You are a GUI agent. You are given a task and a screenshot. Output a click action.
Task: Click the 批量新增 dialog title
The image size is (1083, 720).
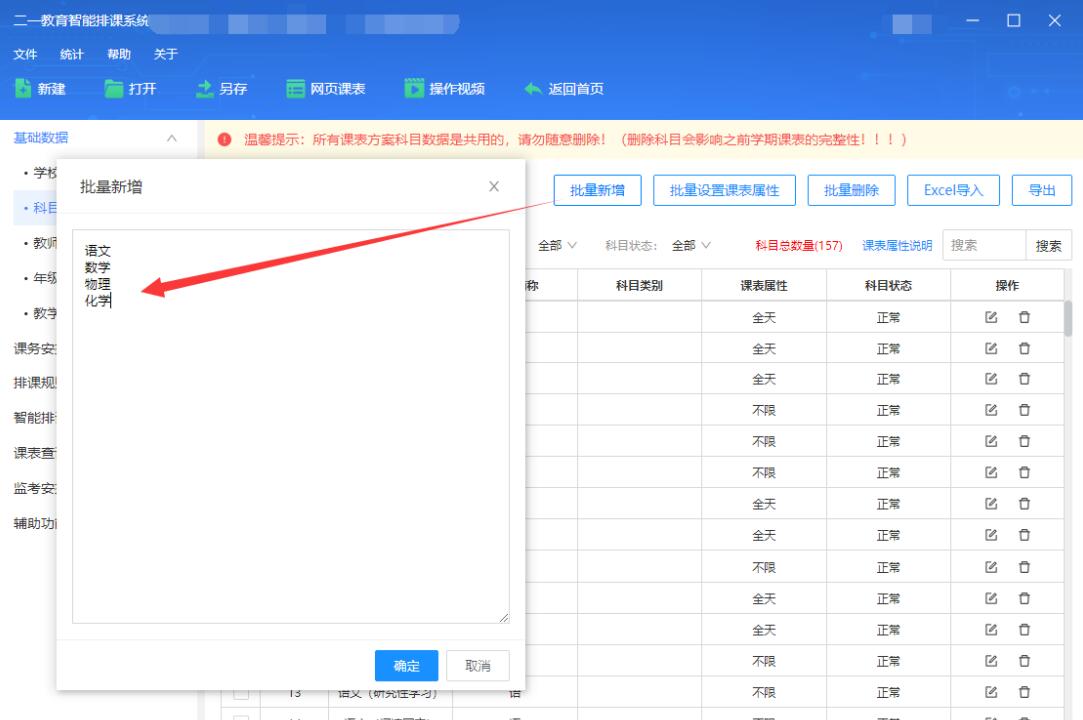click(x=111, y=187)
